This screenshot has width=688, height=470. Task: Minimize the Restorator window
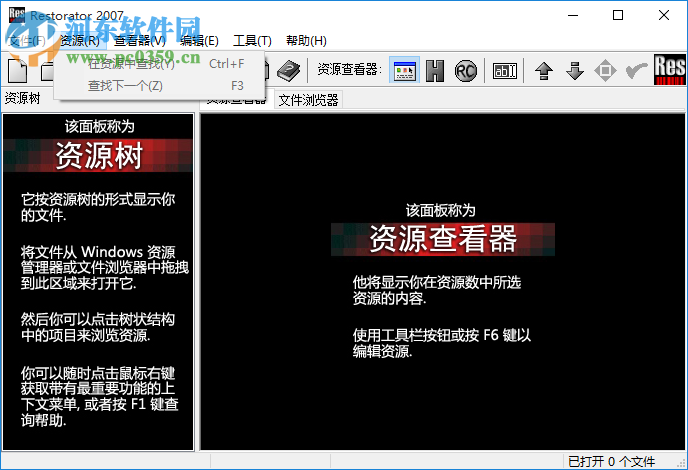(573, 15)
